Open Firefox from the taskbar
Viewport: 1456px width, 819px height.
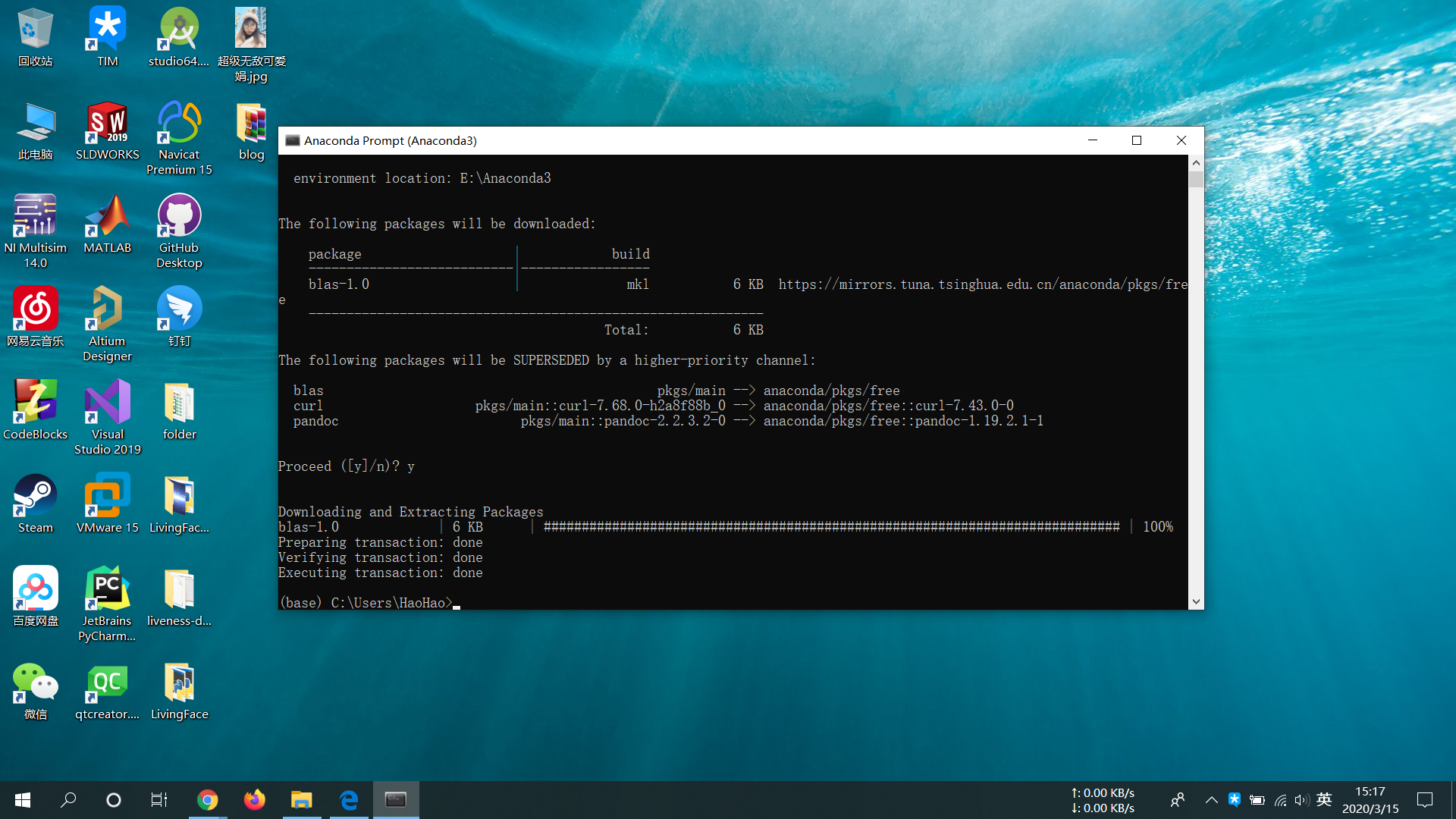click(255, 799)
